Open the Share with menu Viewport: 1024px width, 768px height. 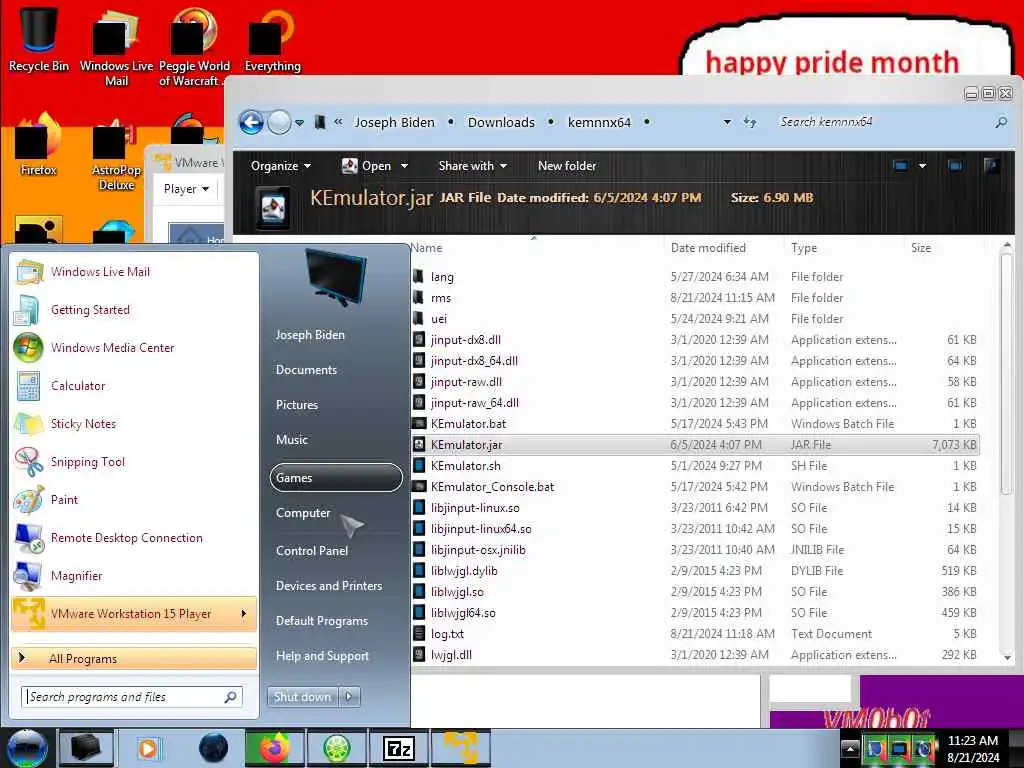(x=473, y=166)
